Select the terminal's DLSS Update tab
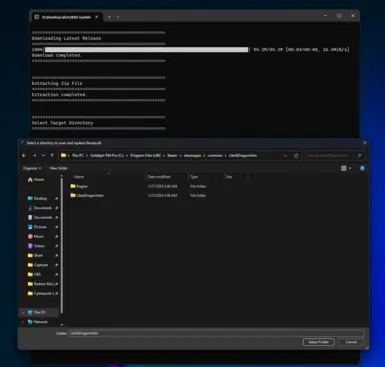Viewport: 385px width, 367px height. 67,17
